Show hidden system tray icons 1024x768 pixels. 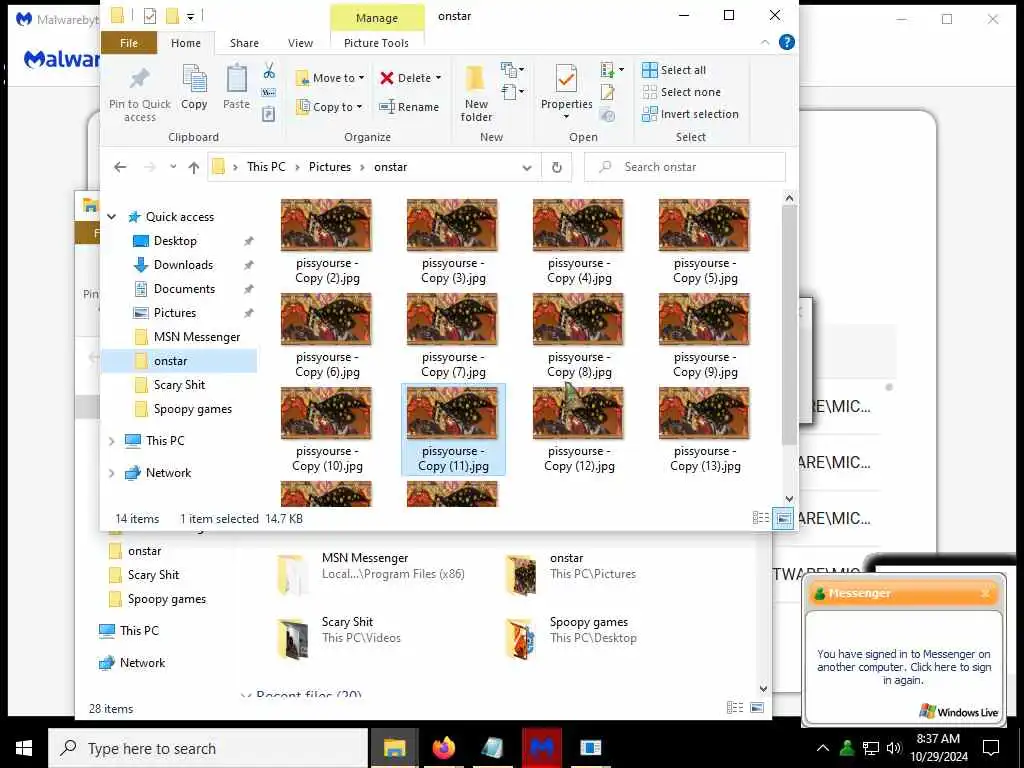point(823,748)
